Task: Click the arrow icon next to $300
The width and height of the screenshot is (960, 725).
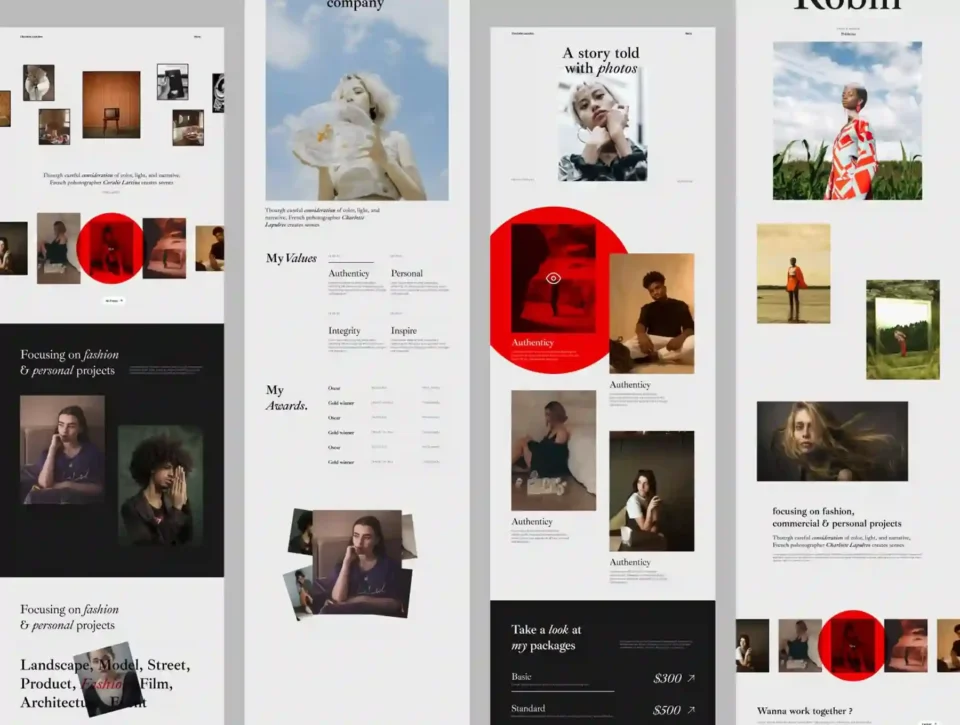Action: [x=690, y=679]
